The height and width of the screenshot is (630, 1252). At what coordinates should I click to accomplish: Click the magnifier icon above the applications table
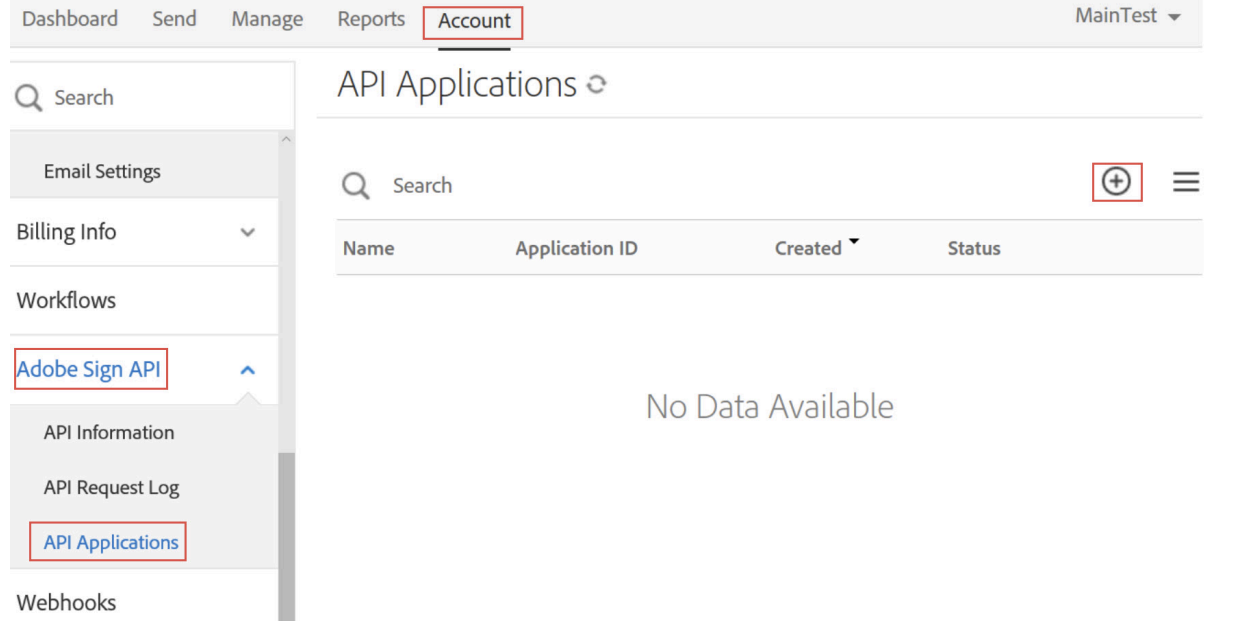coord(356,186)
